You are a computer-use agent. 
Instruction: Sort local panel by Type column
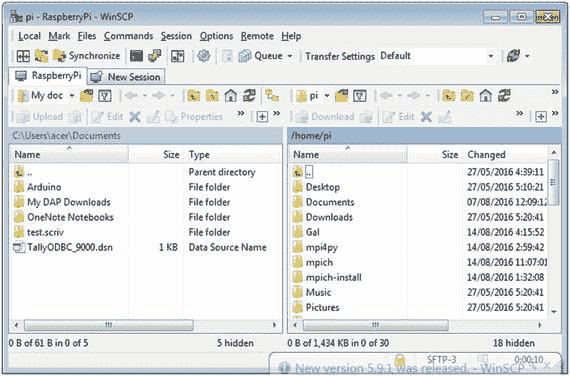[x=232, y=155]
